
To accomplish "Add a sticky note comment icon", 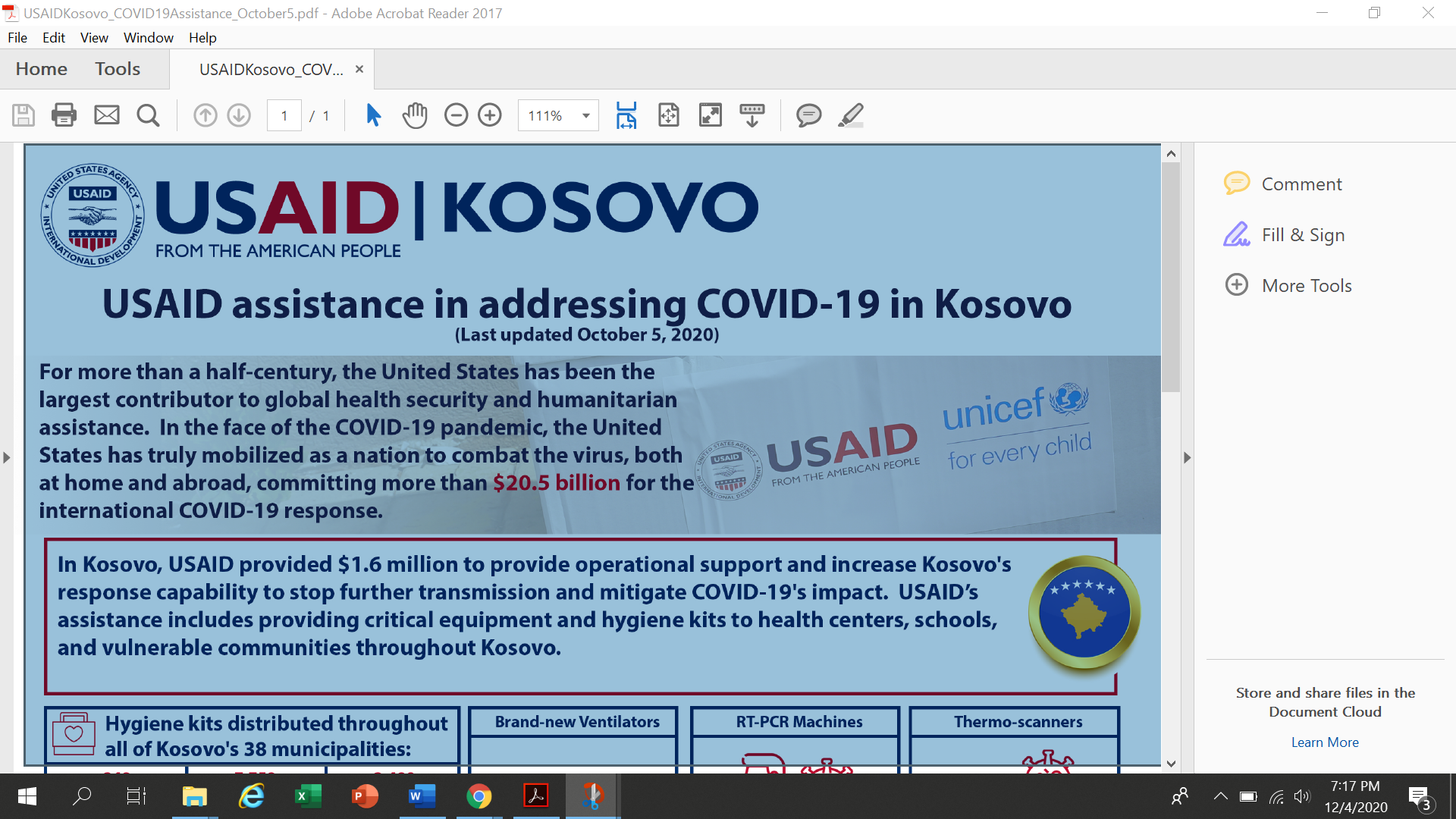I will (x=808, y=115).
